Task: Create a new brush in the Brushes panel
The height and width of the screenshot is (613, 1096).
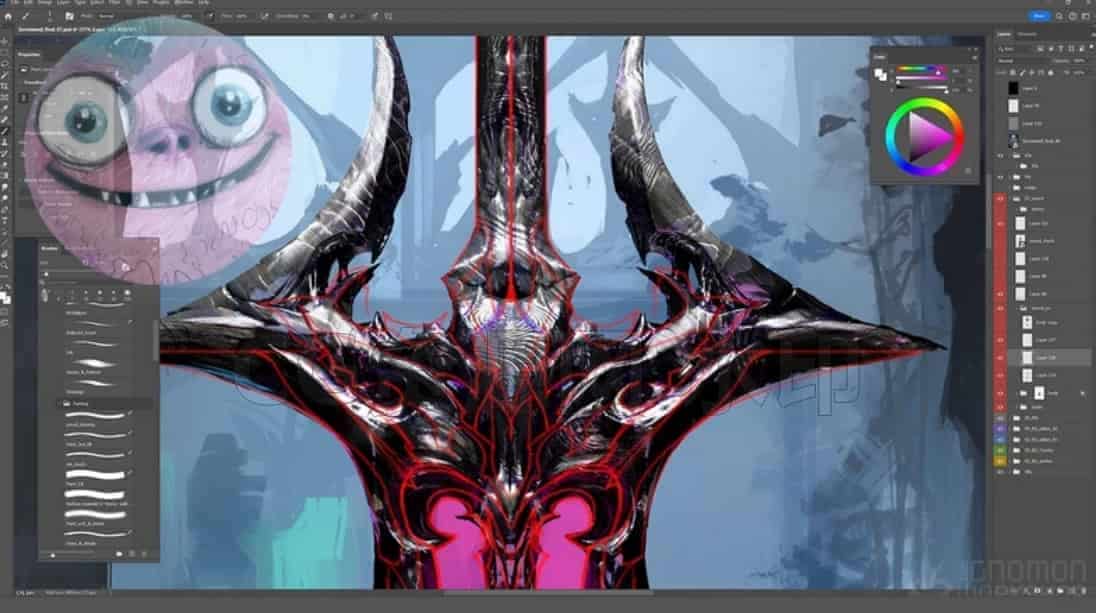Action: [x=132, y=554]
